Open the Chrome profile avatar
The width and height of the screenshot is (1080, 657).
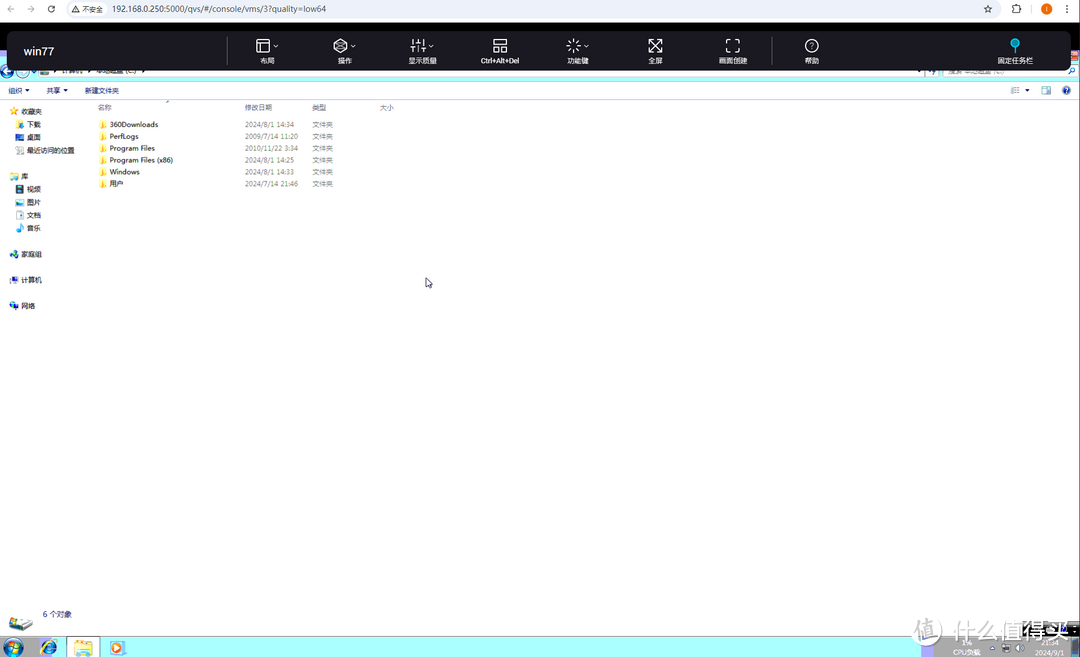1046,9
